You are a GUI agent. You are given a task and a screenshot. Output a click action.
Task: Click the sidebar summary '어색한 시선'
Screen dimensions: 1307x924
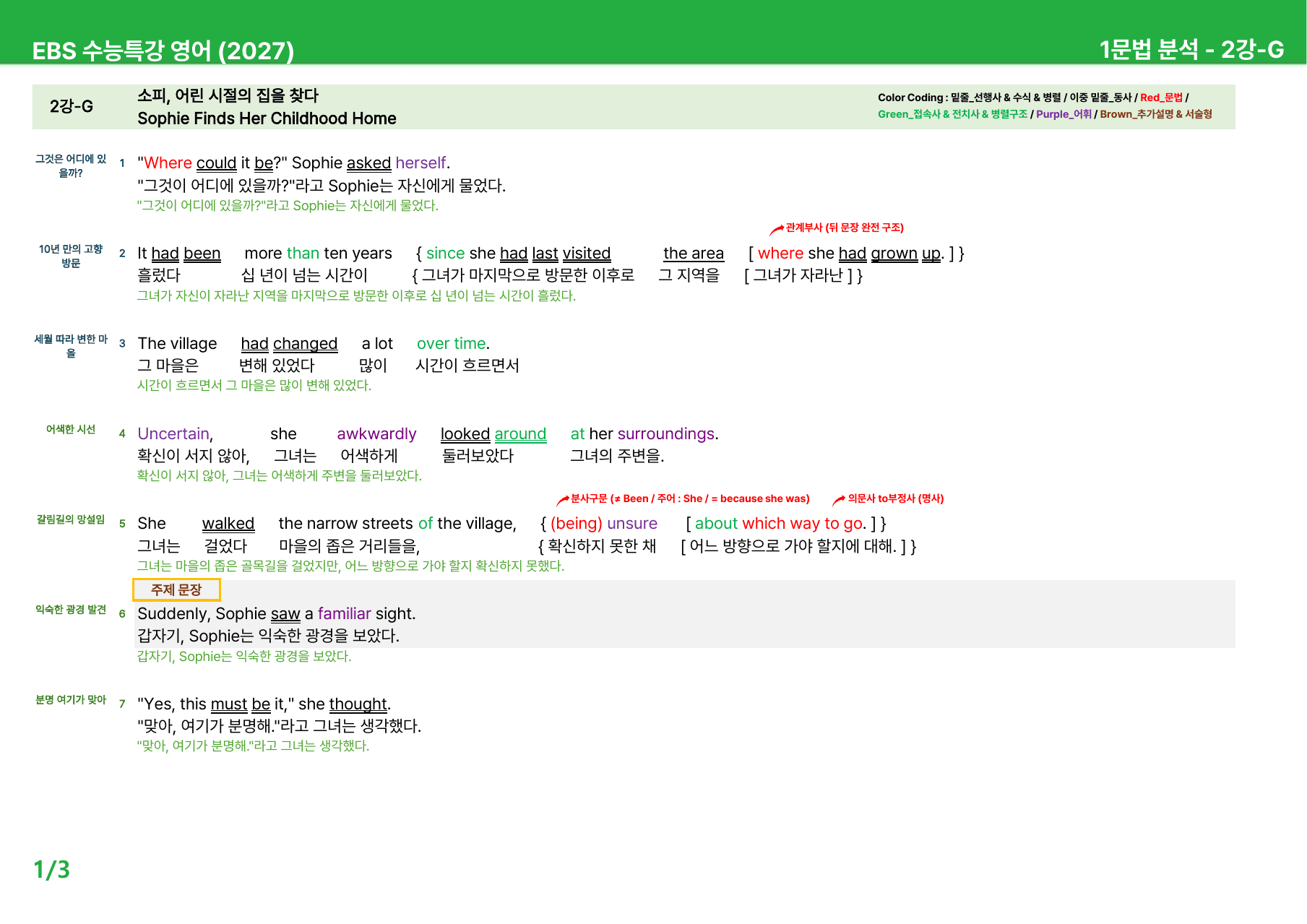(71, 429)
